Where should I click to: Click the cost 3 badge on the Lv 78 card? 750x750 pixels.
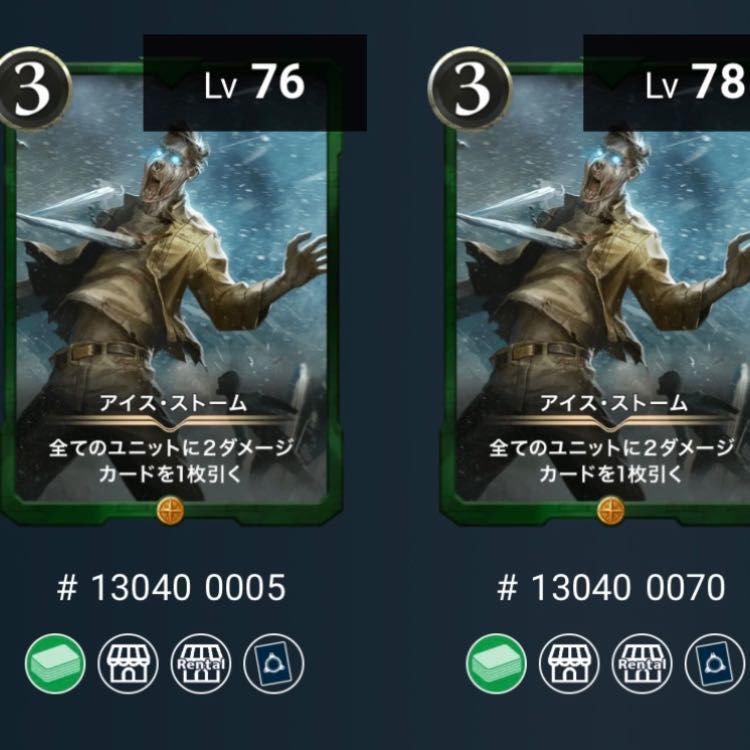point(470,88)
